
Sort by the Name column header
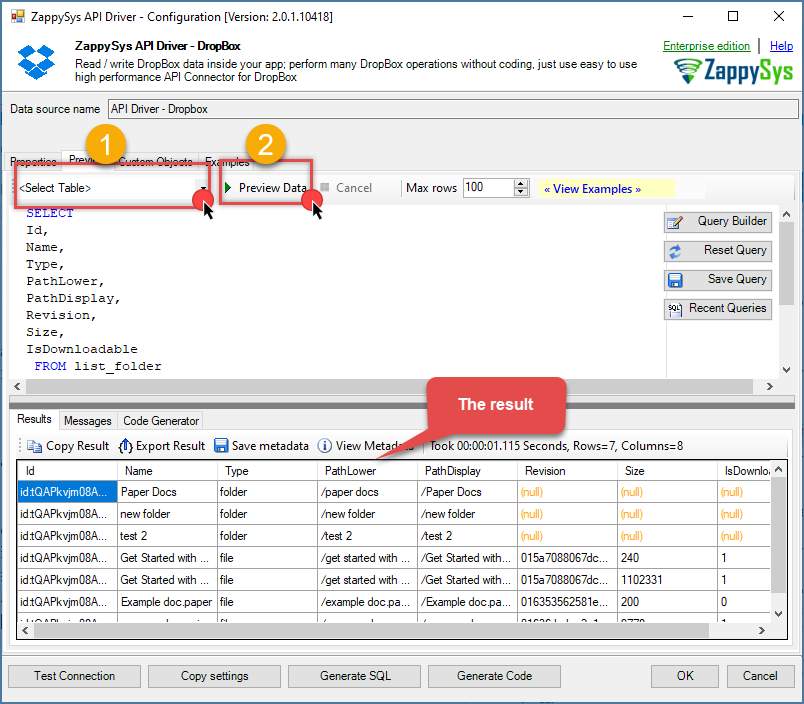tap(168, 471)
